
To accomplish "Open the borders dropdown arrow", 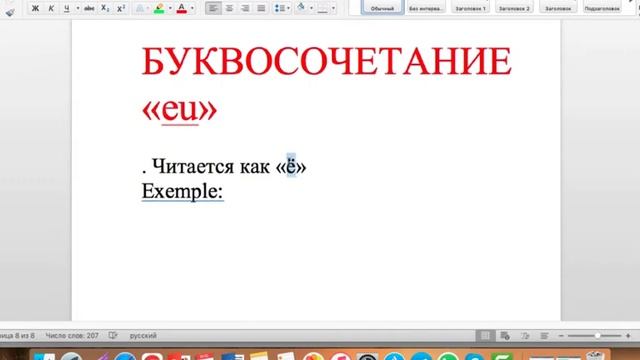I will click(x=333, y=8).
